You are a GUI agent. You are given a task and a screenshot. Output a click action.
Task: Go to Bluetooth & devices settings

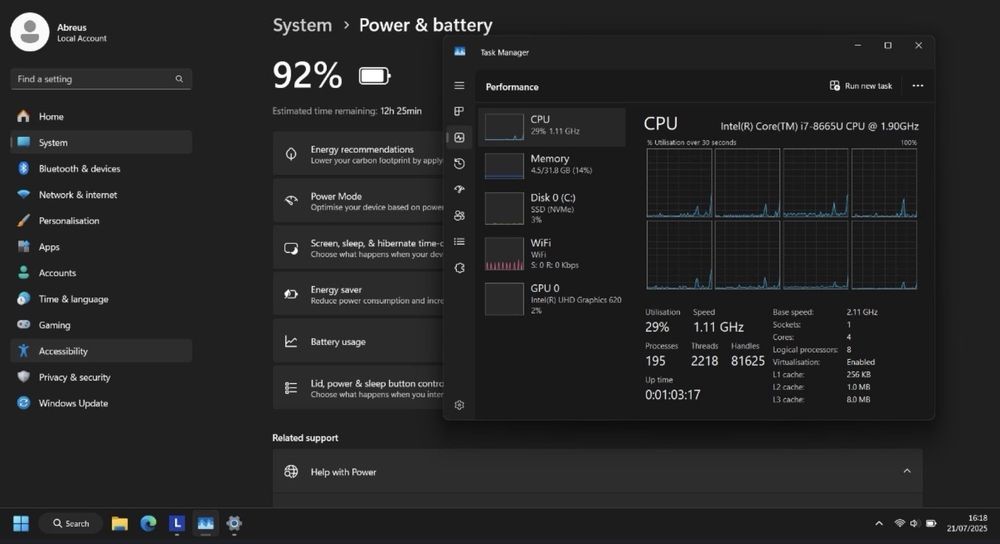tap(79, 169)
